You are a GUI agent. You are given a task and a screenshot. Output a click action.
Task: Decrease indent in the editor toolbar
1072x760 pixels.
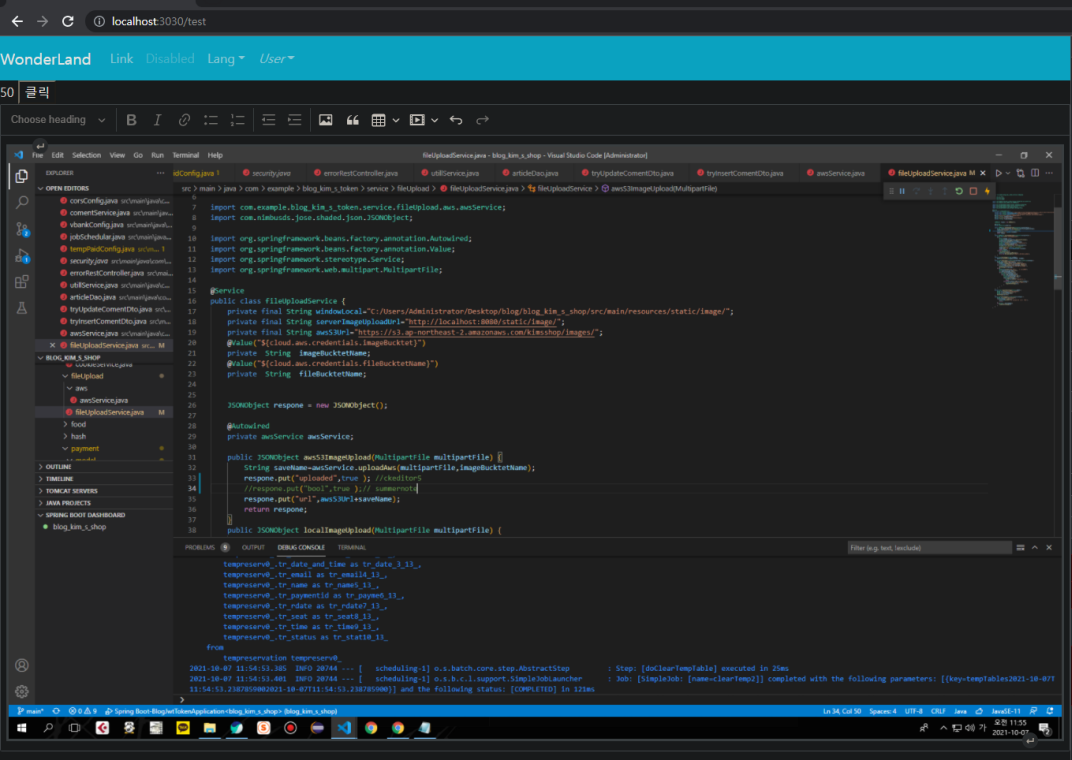point(268,120)
